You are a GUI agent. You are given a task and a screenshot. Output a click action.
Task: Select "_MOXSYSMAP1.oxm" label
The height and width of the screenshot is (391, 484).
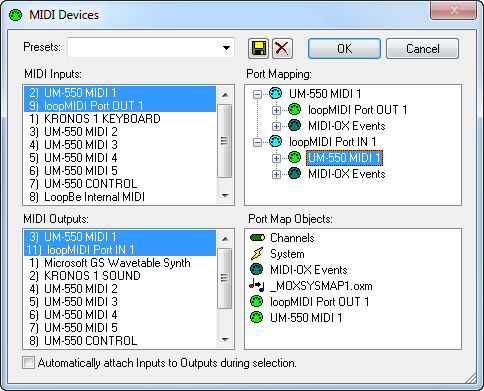tap(321, 286)
